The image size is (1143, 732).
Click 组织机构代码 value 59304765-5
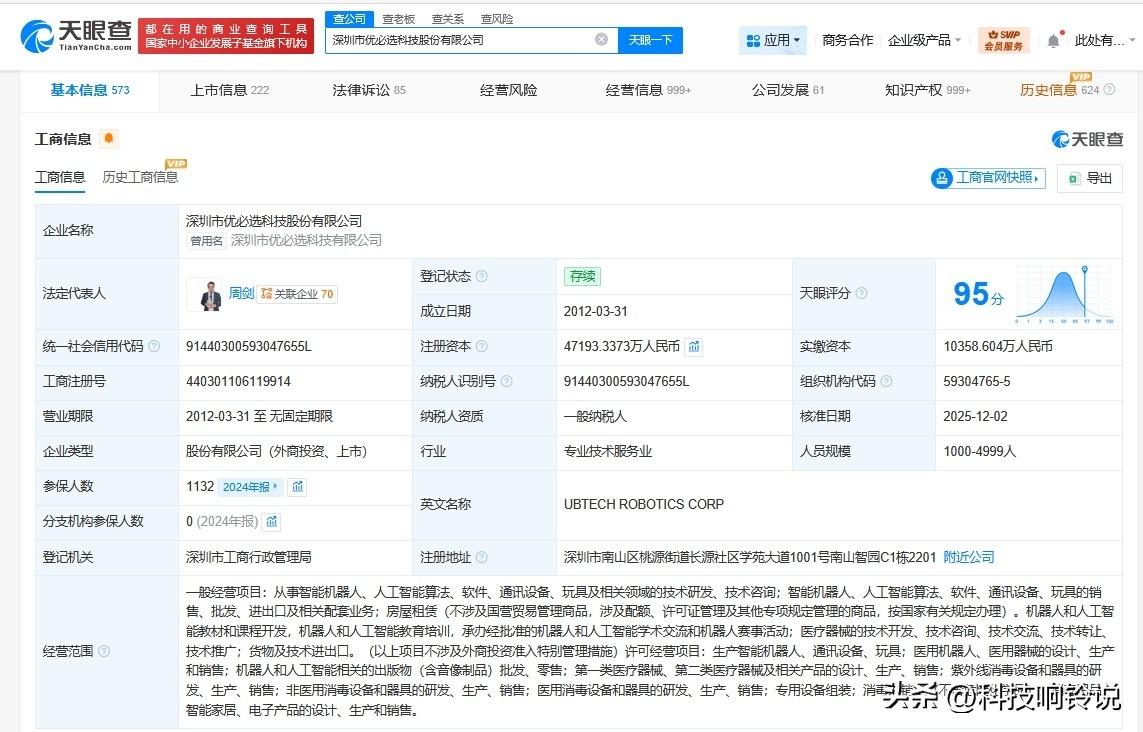[x=977, y=381]
